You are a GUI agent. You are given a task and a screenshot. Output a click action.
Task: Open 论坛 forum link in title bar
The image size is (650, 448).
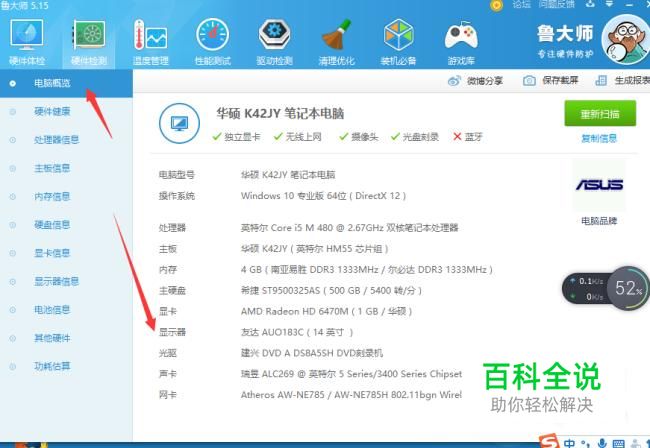coord(521,5)
